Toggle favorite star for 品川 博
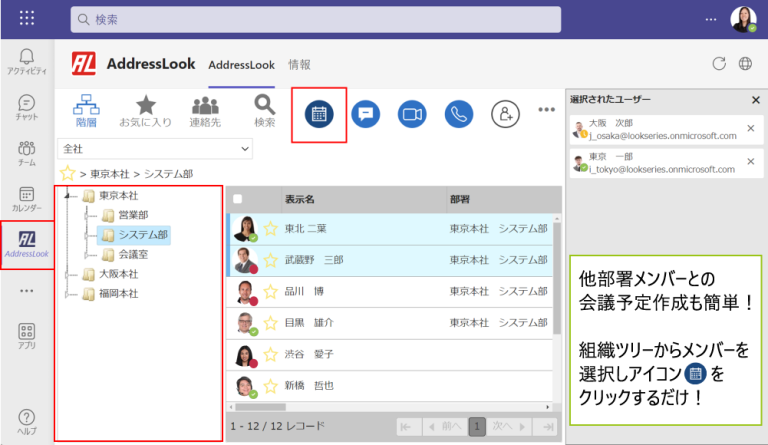 [270, 292]
